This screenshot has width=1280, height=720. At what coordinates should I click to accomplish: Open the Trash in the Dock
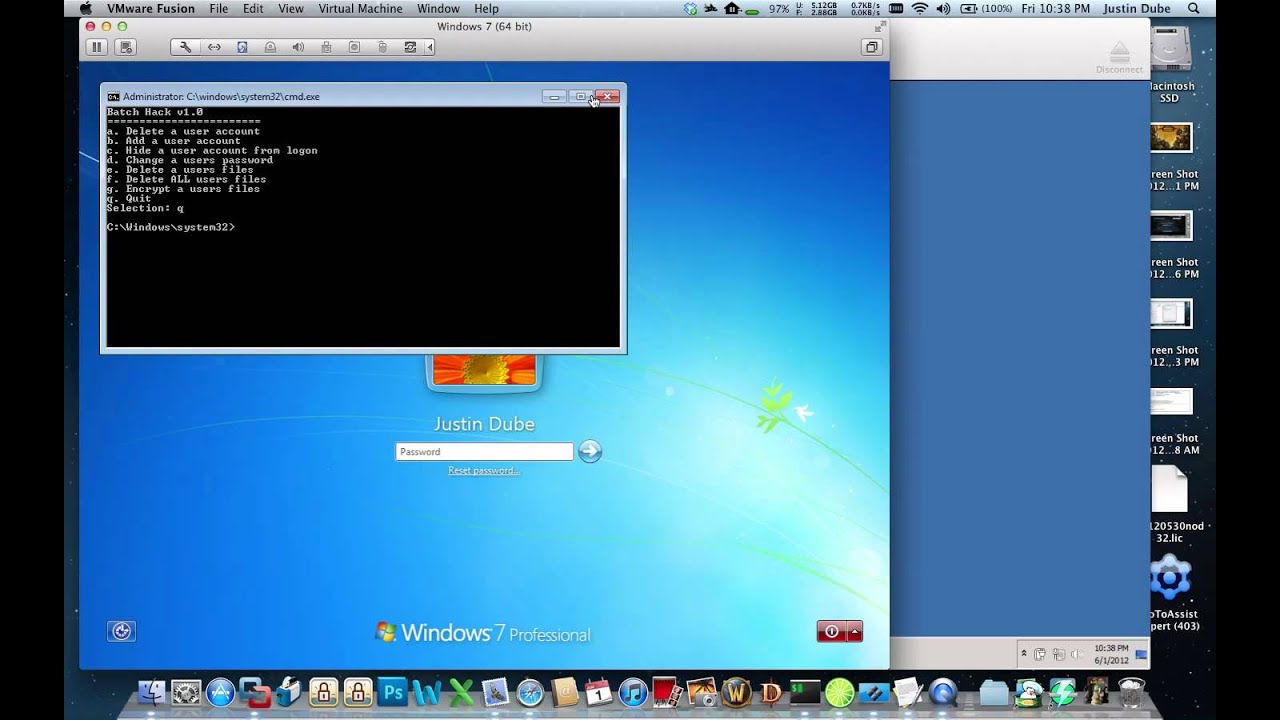click(x=1131, y=692)
